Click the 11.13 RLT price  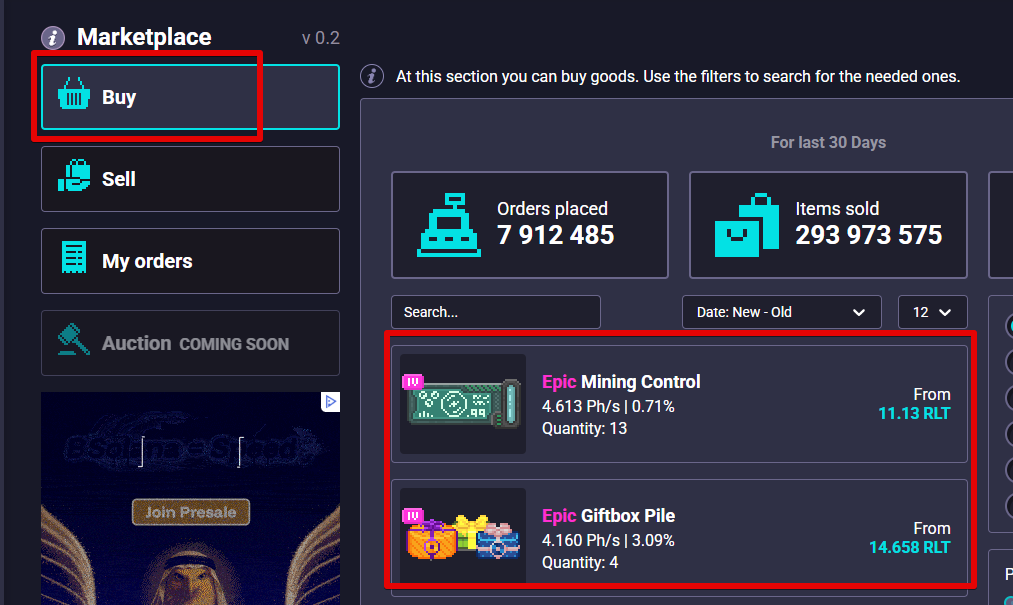[914, 414]
